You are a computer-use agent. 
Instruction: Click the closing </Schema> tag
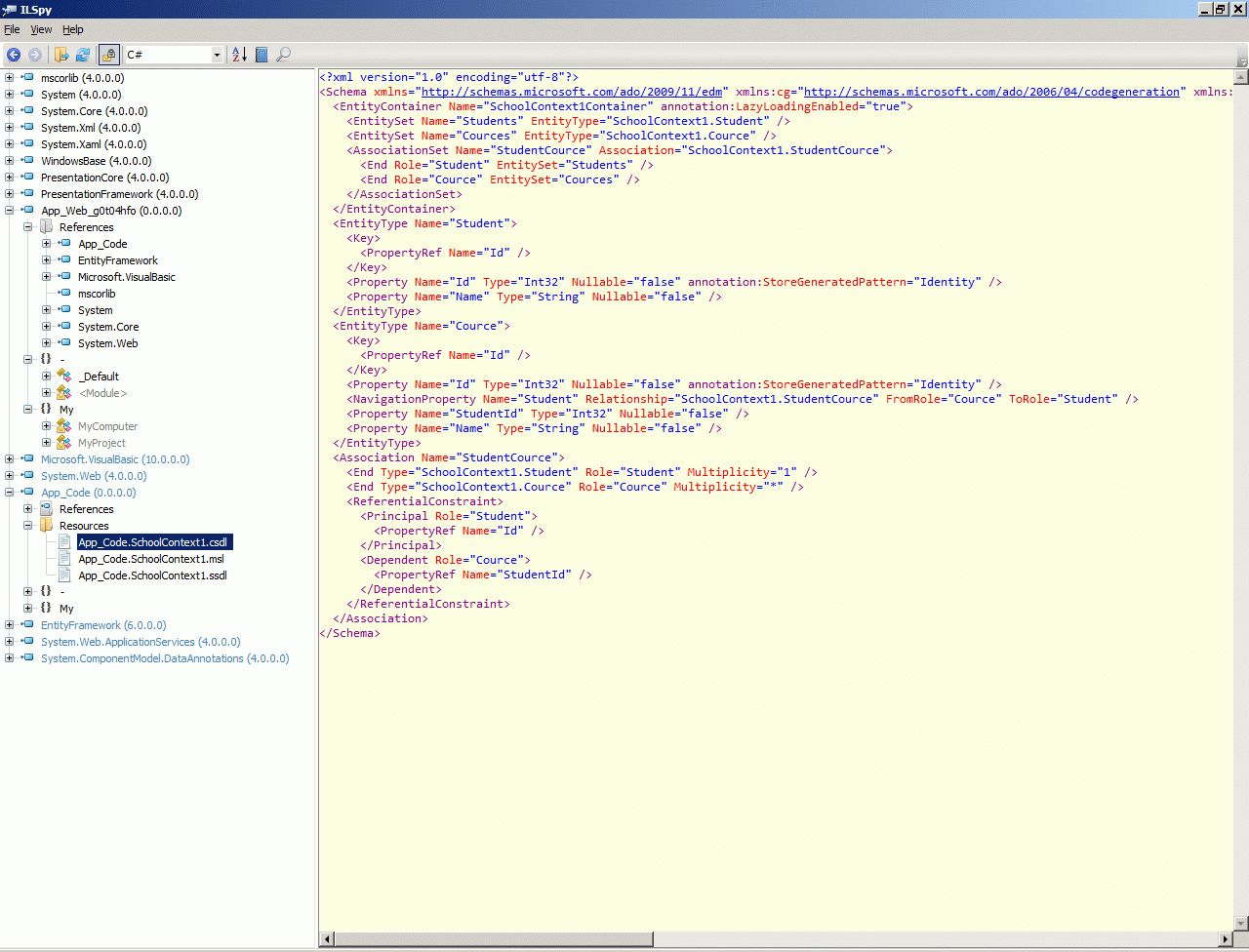[x=349, y=633]
